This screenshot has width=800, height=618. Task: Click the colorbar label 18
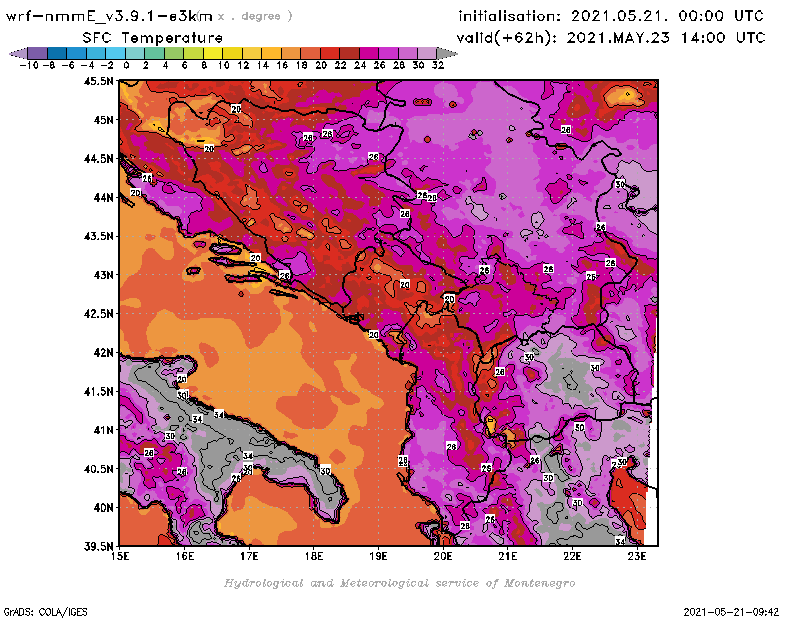click(301, 65)
